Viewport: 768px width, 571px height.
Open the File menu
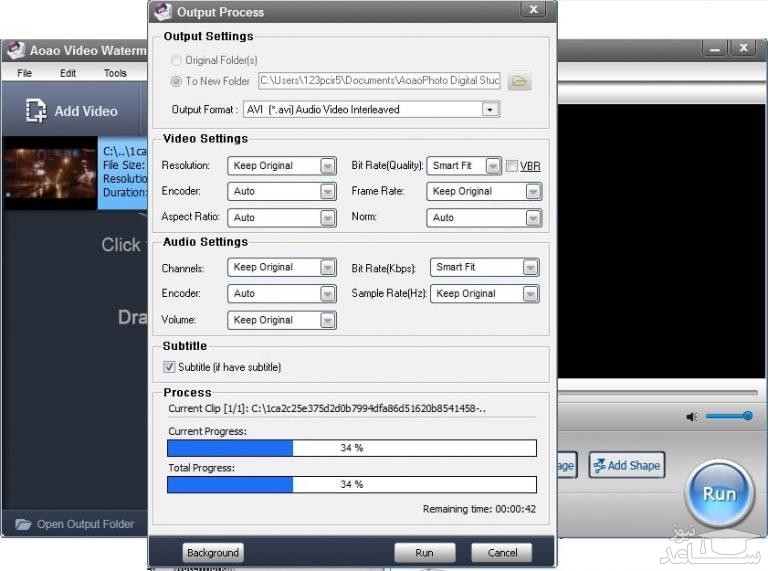24,73
